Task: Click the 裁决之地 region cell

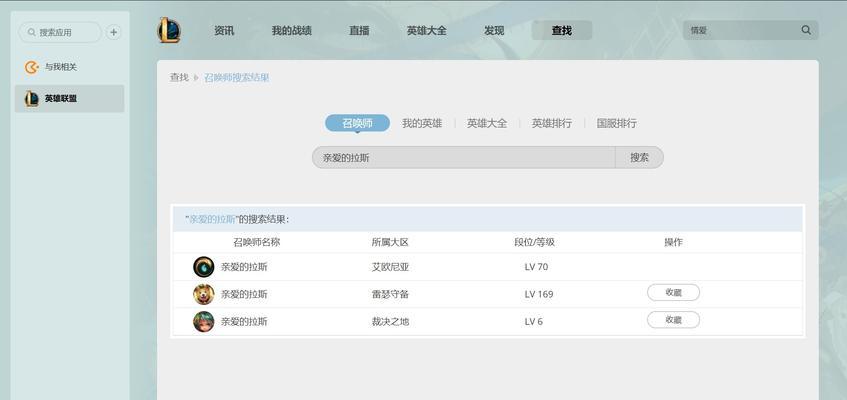Action: (x=390, y=322)
